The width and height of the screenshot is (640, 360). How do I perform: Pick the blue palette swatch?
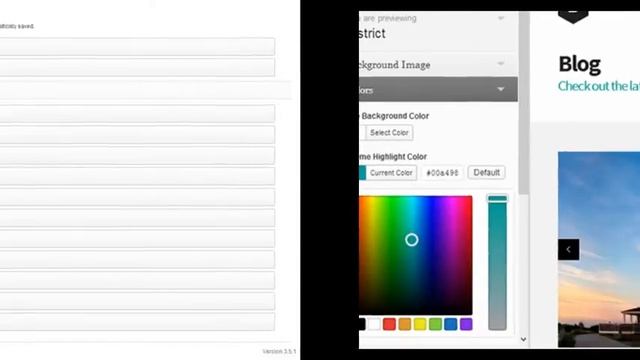[451, 324]
